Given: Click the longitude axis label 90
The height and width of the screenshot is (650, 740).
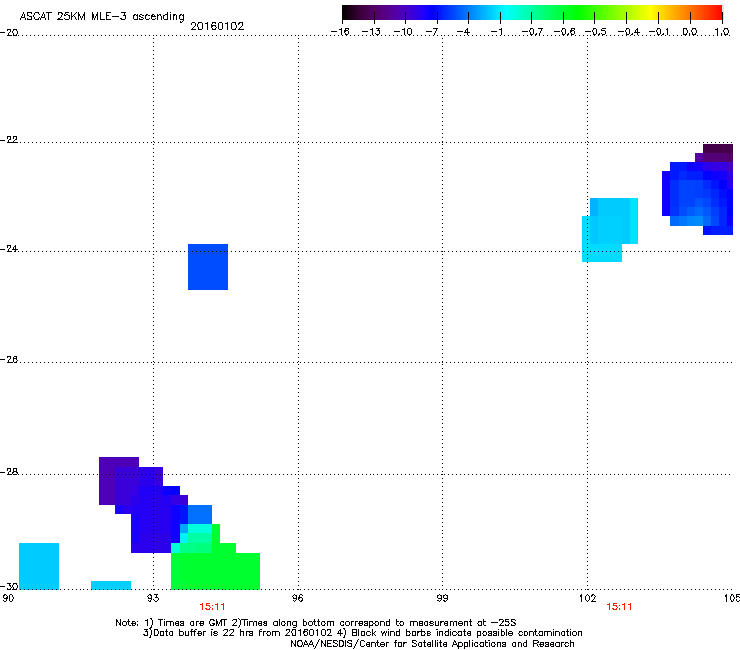Looking at the screenshot, I should tap(8, 599).
